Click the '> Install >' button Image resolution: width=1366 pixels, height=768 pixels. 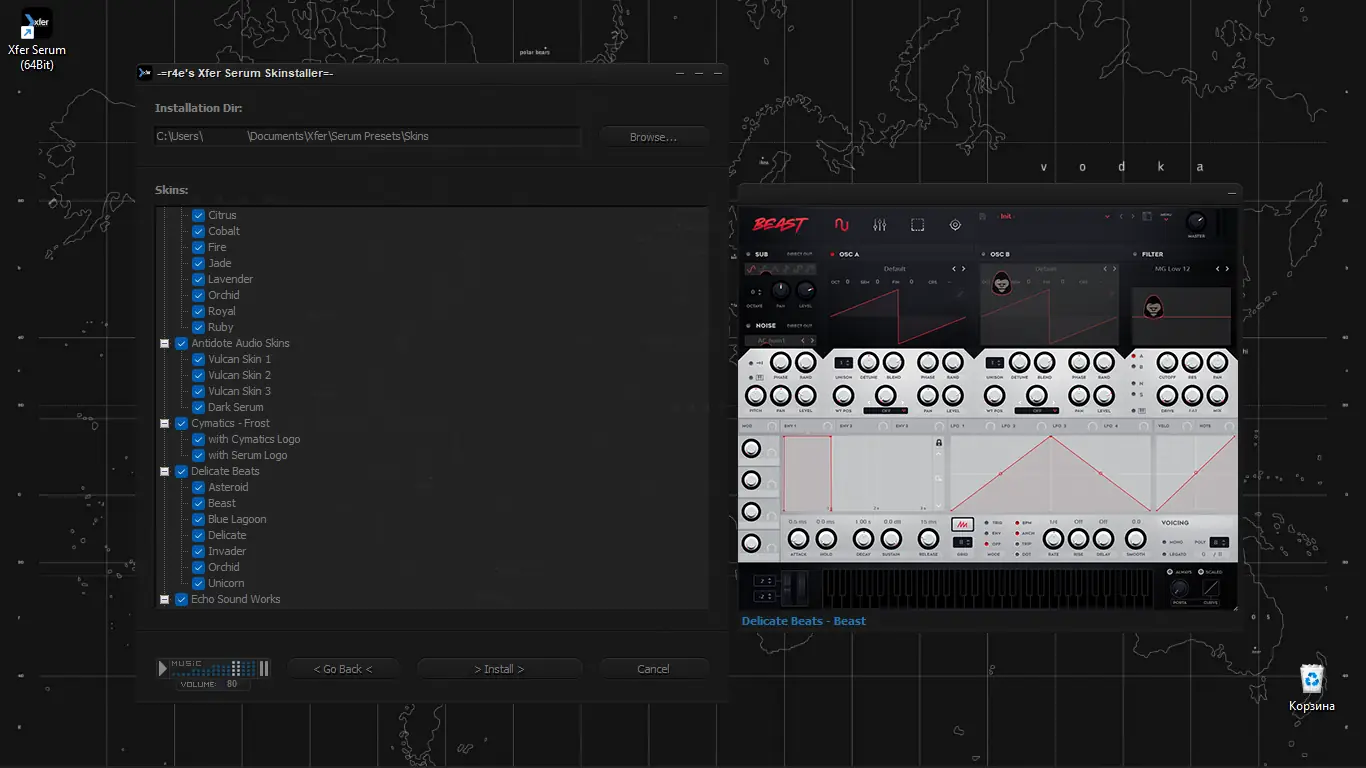(x=499, y=669)
